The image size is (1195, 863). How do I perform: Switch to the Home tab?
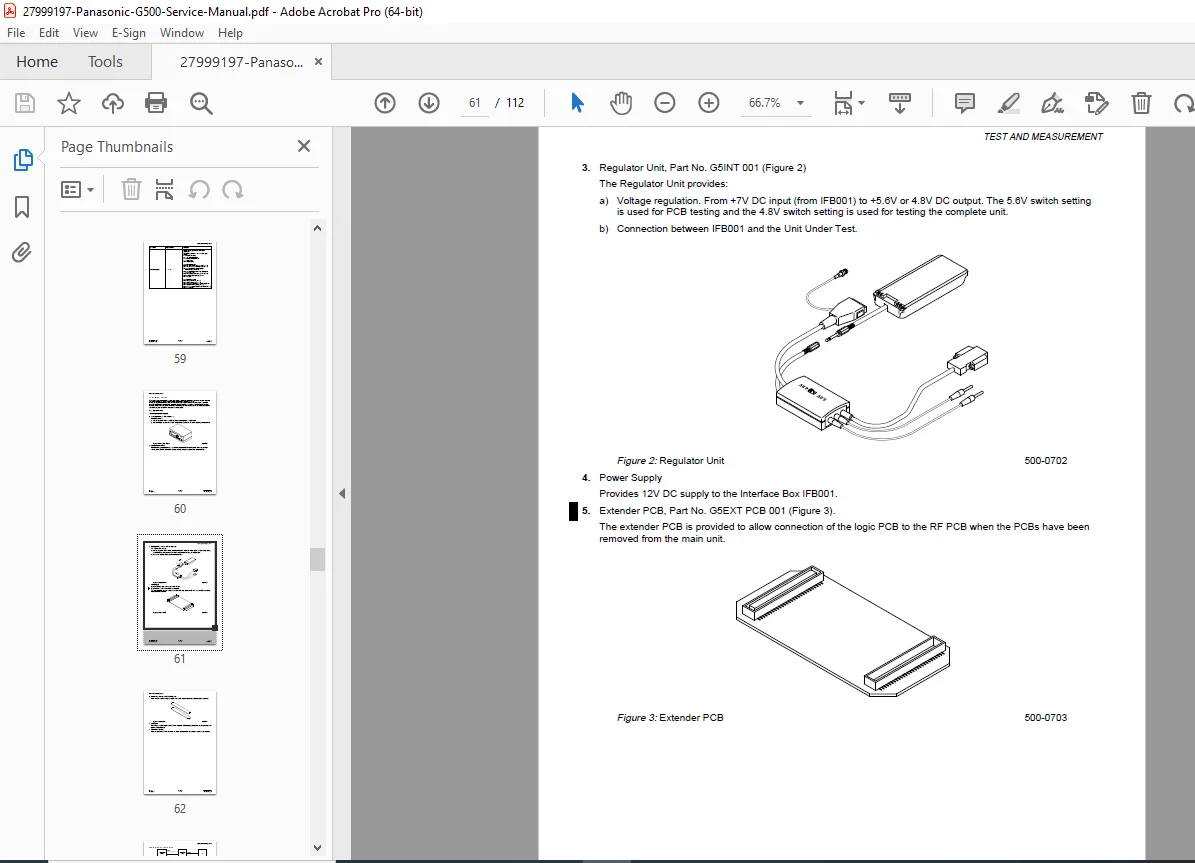point(37,62)
